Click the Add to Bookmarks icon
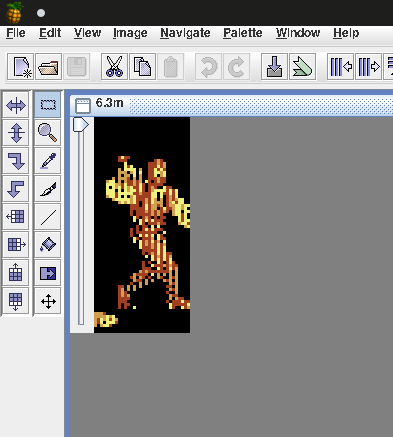393x437 pixels. tap(302, 66)
